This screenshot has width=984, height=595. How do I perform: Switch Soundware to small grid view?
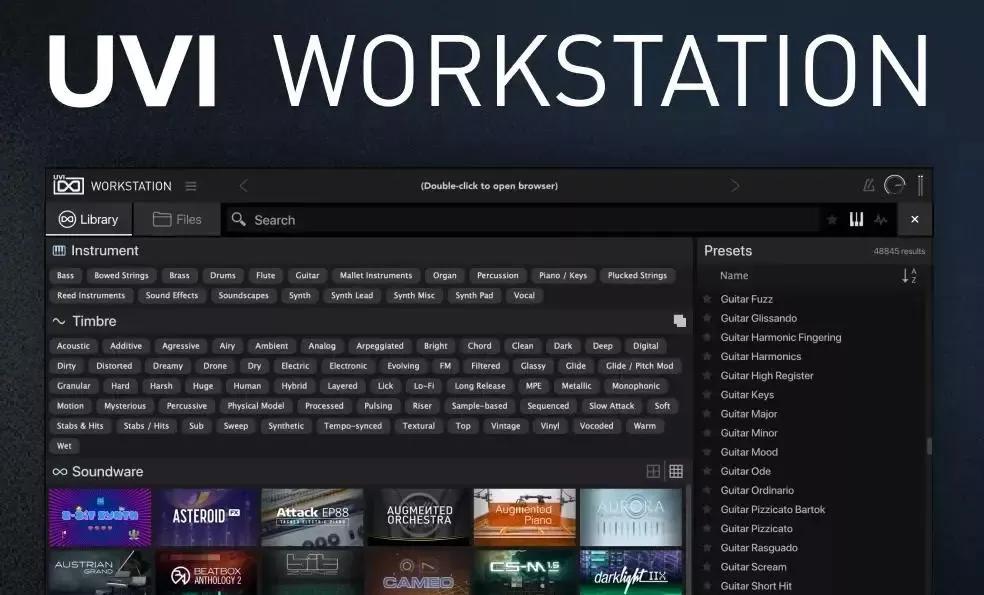click(676, 471)
